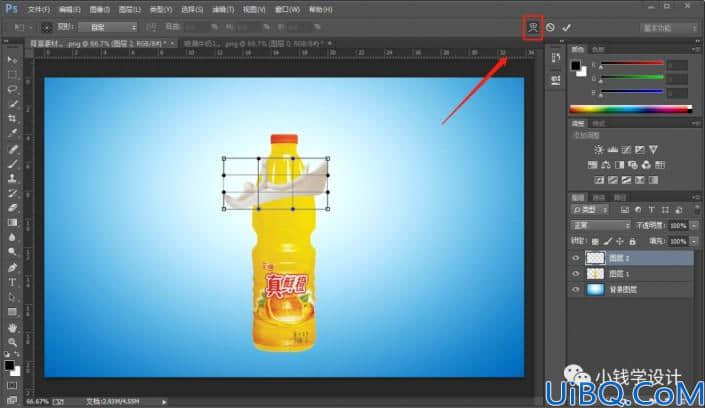Viewport: 705px width, 408px height.
Task: Toggle Quick Mask mode
Action: pyautogui.click(x=12, y=386)
